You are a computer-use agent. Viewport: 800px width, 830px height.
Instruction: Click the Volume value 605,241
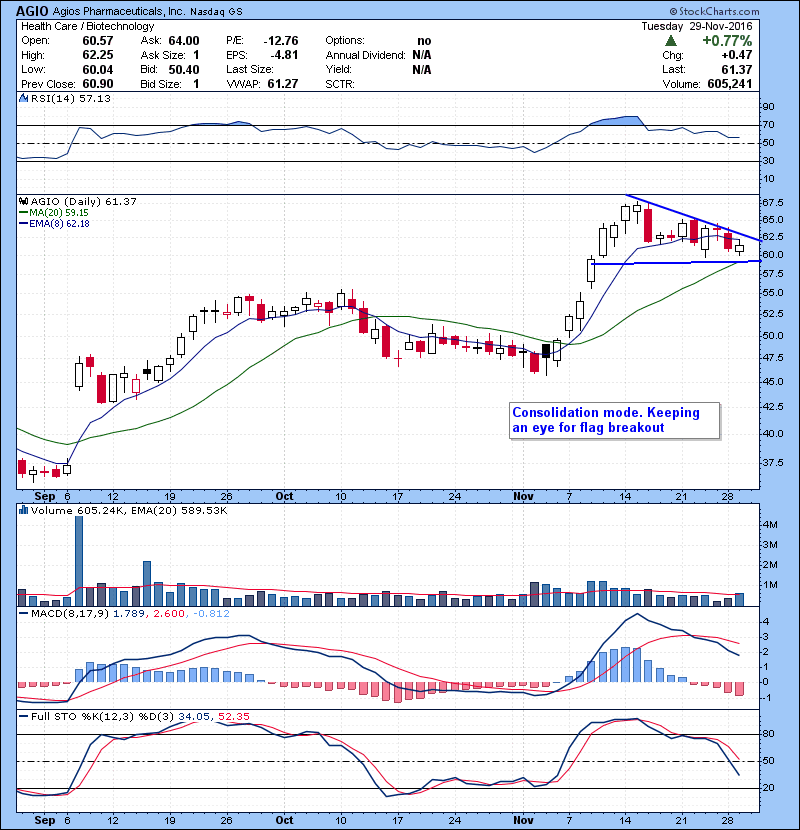(x=730, y=84)
